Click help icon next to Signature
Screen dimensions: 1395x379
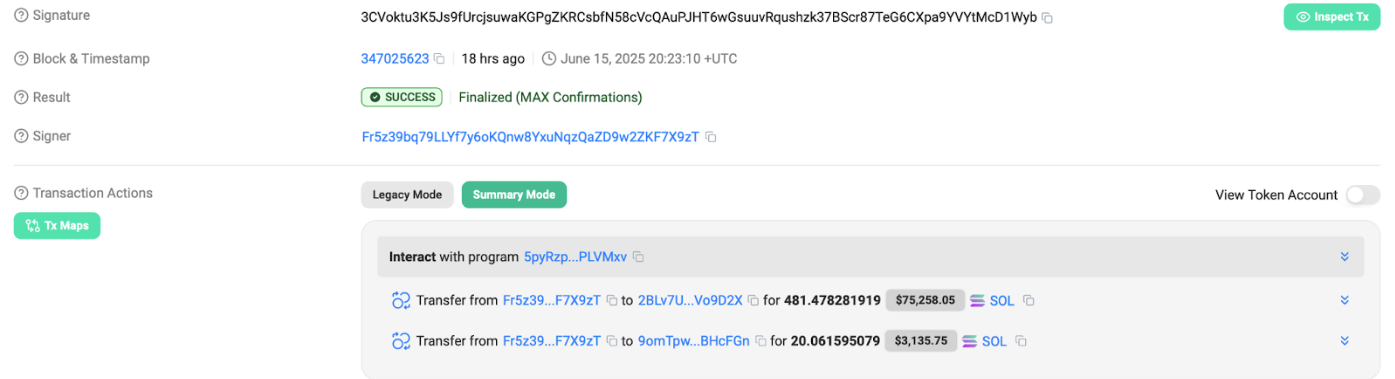click(x=21, y=16)
